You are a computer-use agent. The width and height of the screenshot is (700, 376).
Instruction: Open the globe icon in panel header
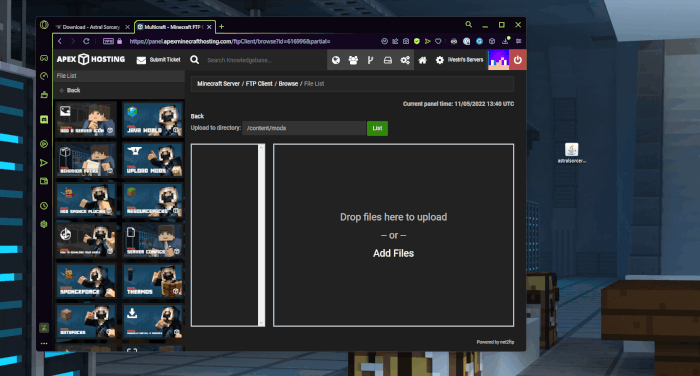336,60
